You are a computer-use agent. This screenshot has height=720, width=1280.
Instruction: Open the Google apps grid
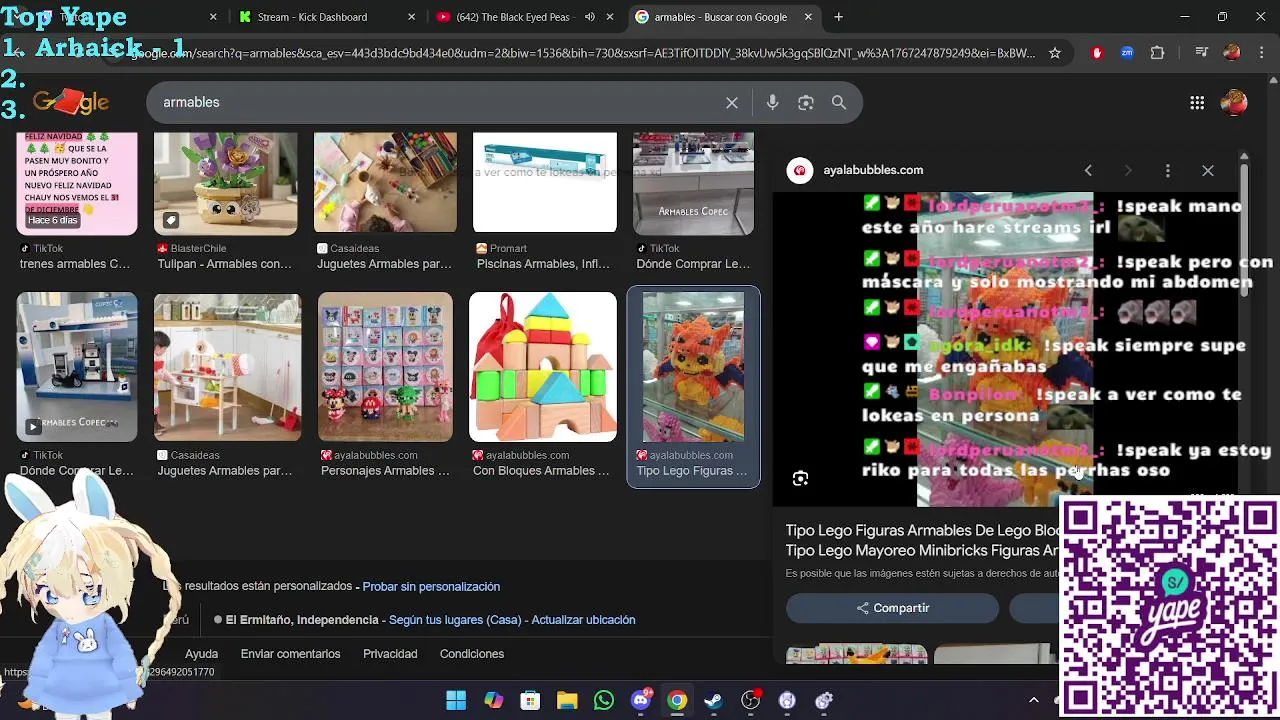pyautogui.click(x=1197, y=102)
